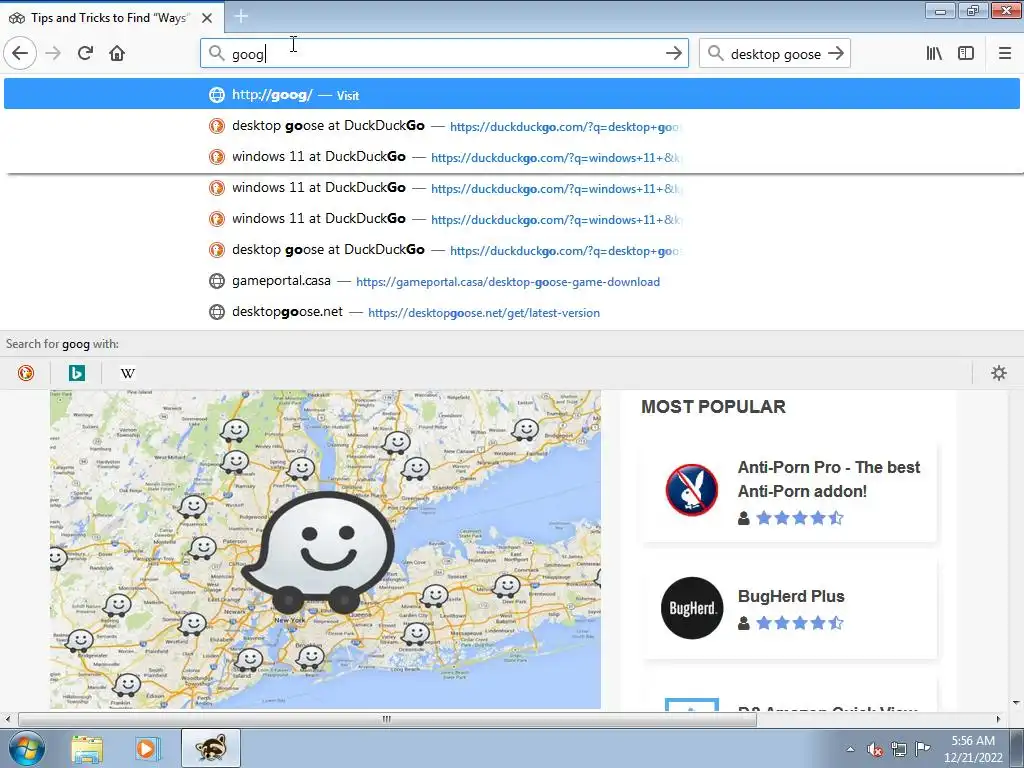Click the vertical scrollbar down arrow
1024x768 pixels.
coord(1016,703)
